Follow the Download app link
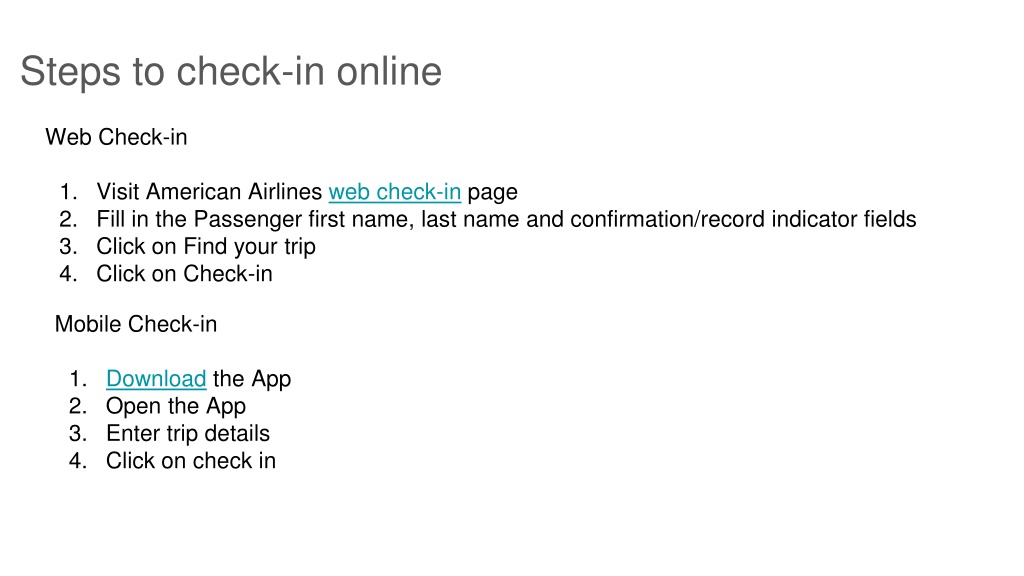This screenshot has width=1024, height=576. click(x=156, y=379)
